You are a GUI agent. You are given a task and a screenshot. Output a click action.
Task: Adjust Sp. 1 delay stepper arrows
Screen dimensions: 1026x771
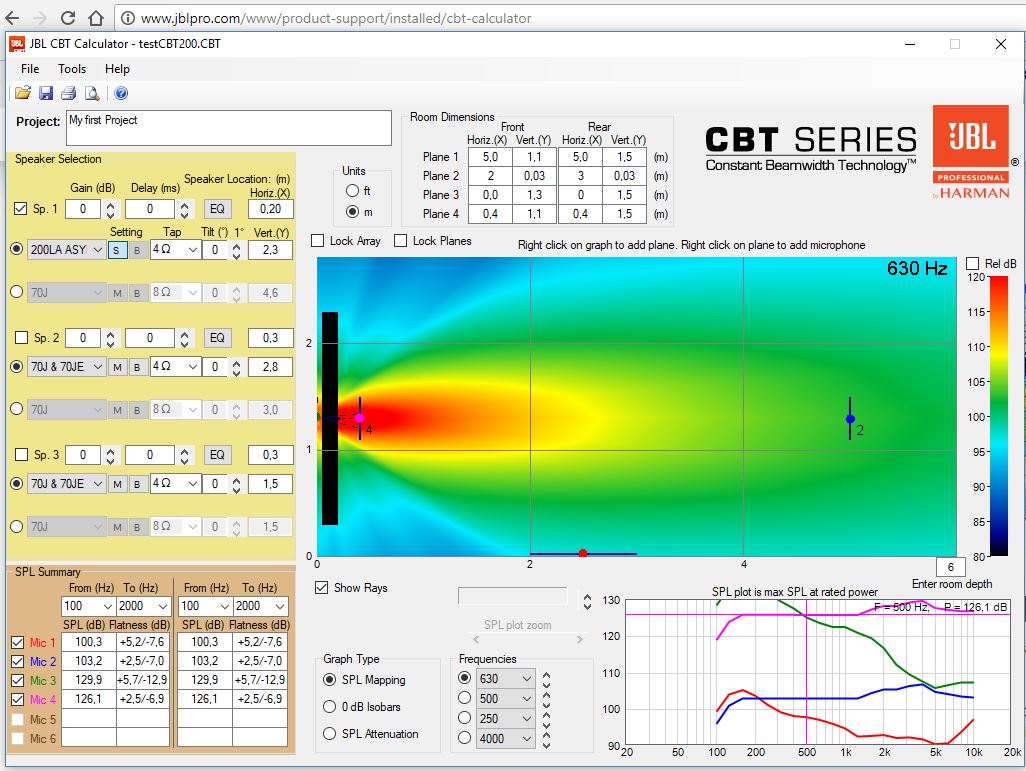185,209
